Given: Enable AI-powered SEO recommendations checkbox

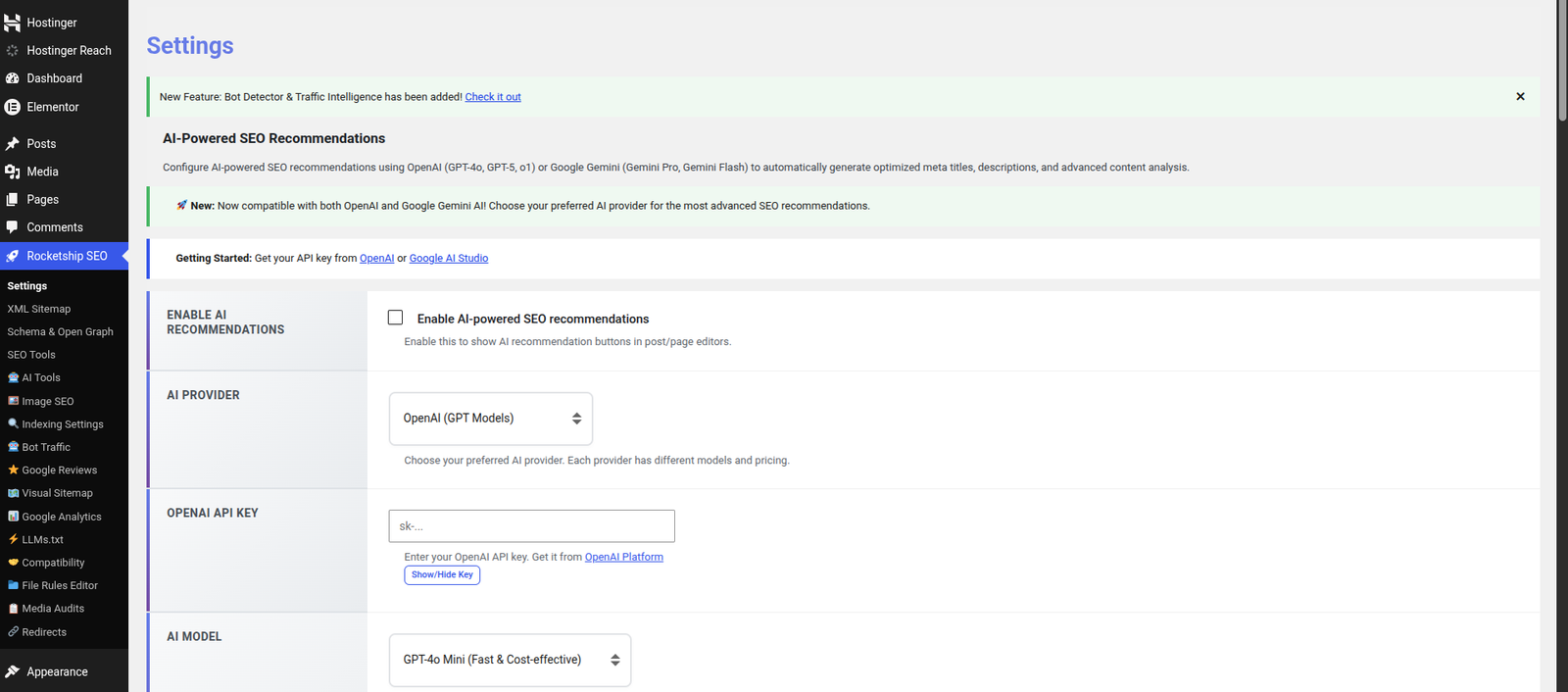Looking at the screenshot, I should click(x=396, y=318).
